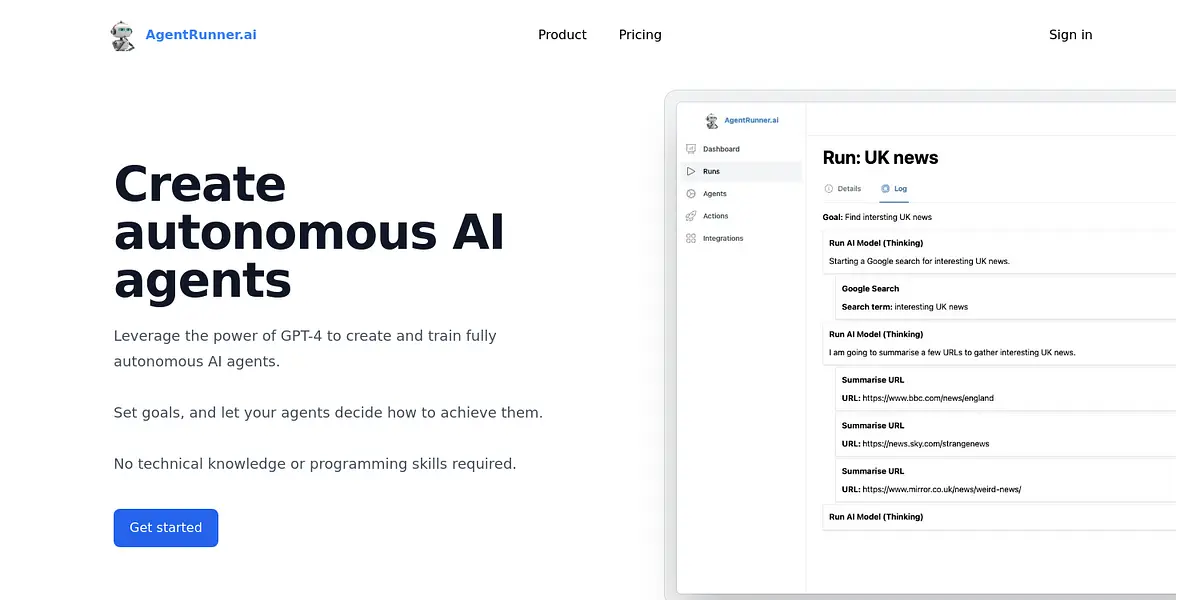Screen dimensions: 1200x600
Task: Click the AgentRunner.ai robot logo in header
Action: click(123, 35)
